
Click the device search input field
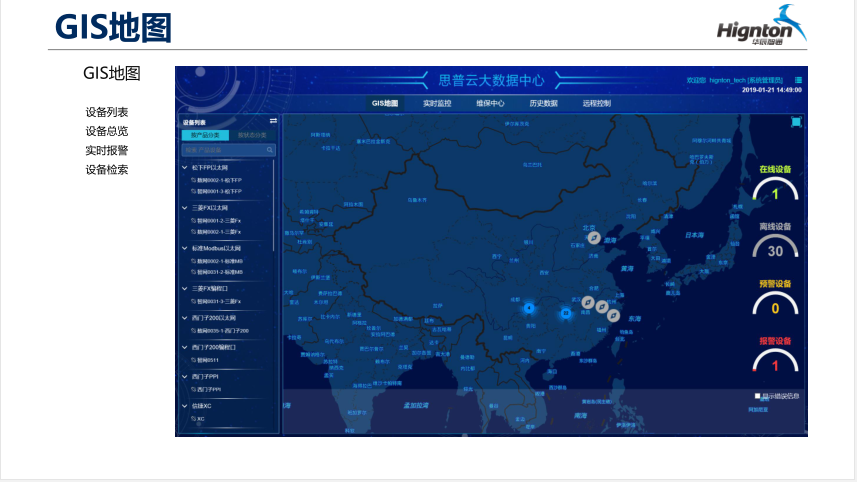pos(222,150)
